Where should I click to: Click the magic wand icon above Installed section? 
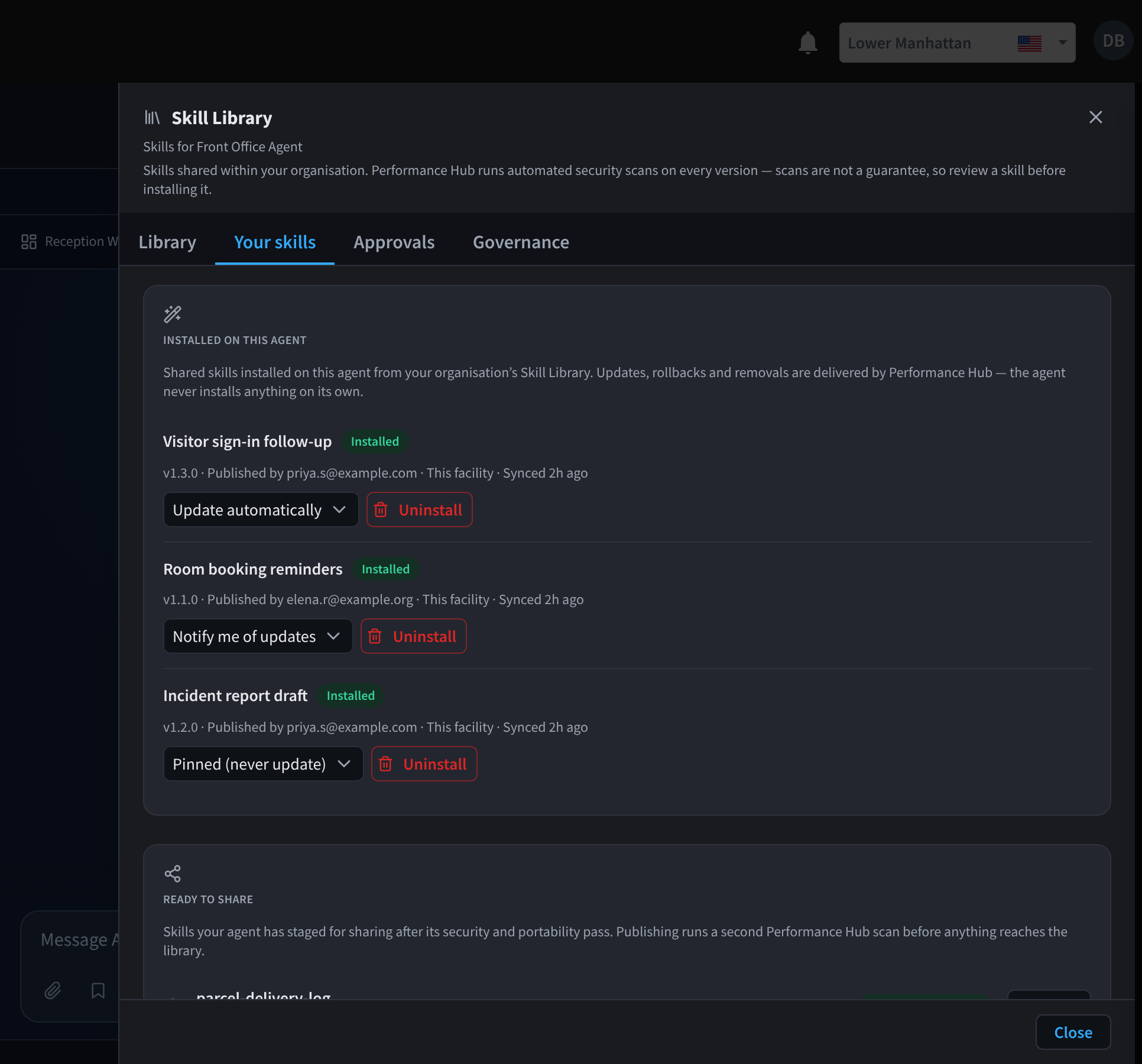173,314
